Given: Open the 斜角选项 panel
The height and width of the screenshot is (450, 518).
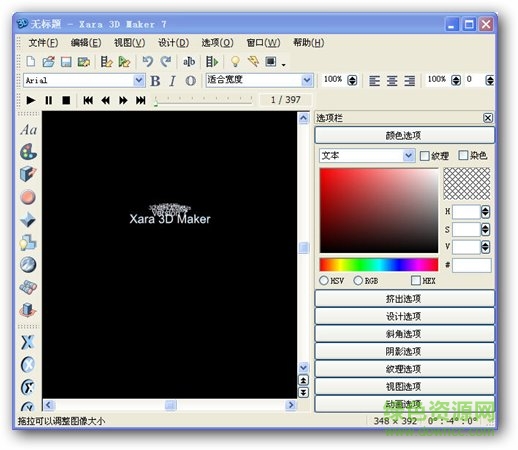Looking at the screenshot, I should coord(404,334).
